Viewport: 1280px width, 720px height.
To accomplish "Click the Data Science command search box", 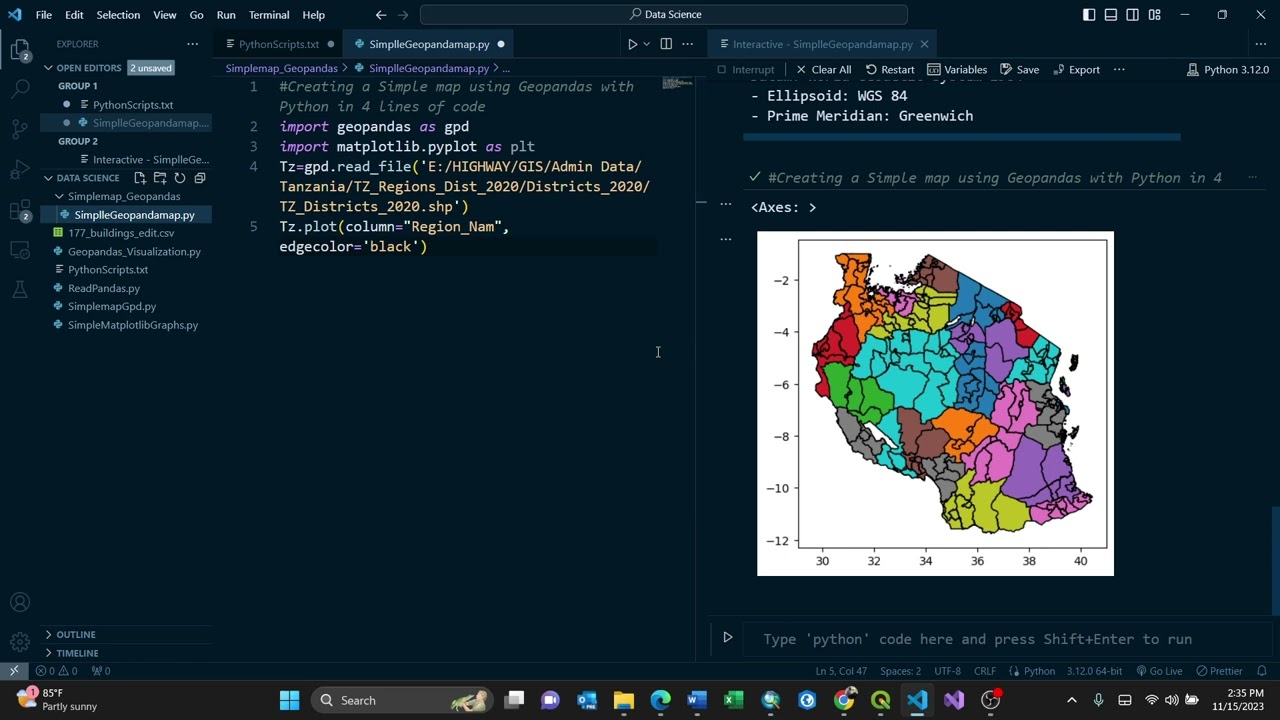I will (664, 15).
